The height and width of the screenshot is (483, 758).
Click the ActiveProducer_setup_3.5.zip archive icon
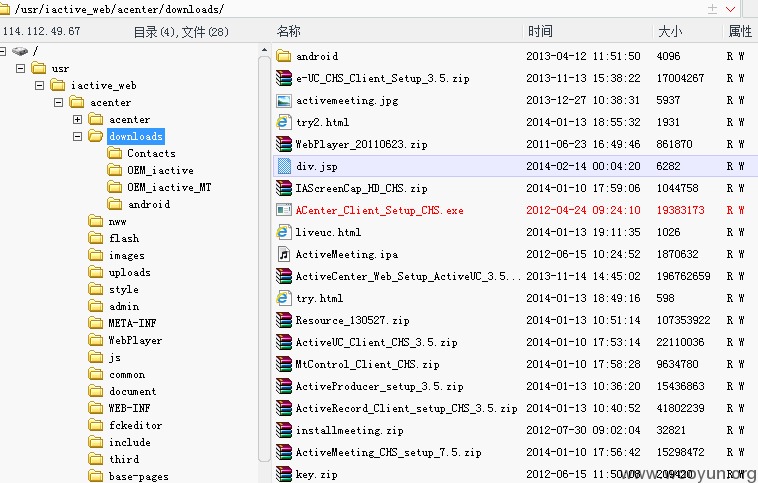(284, 386)
